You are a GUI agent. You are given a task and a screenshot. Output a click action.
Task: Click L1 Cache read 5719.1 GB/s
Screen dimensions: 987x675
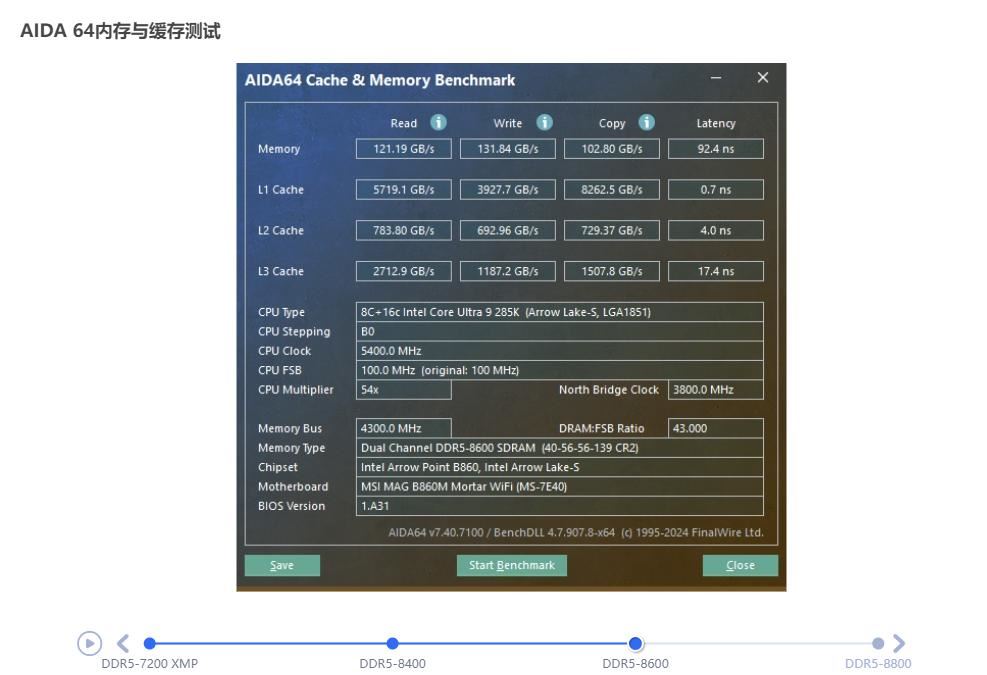(403, 190)
